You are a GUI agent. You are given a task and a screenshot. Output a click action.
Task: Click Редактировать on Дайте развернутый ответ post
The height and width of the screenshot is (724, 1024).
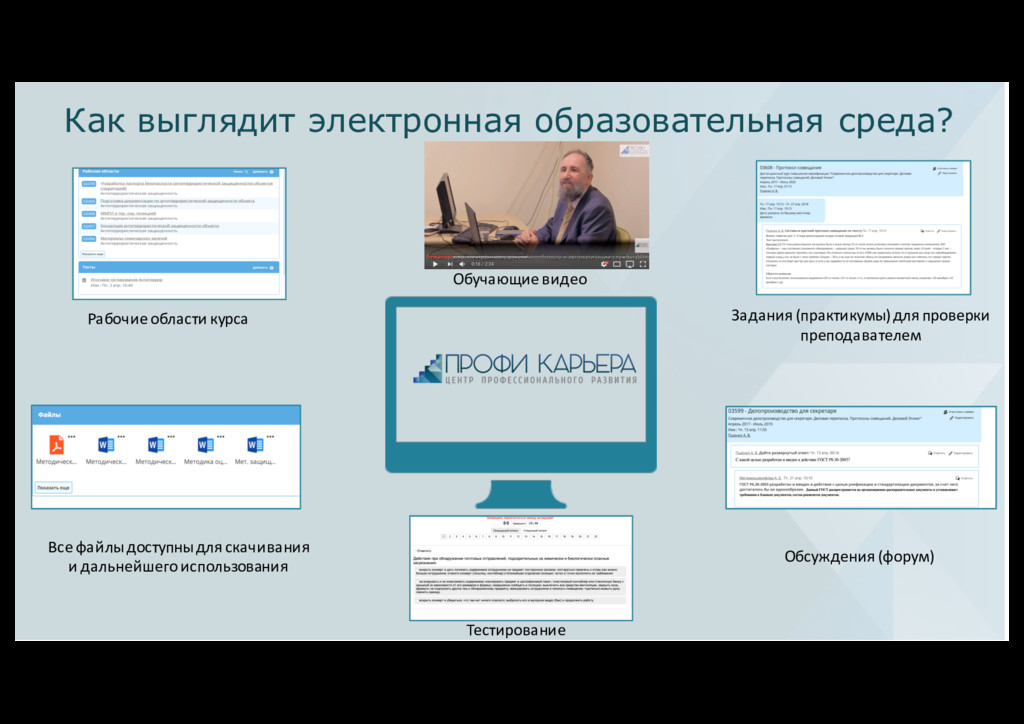[961, 453]
